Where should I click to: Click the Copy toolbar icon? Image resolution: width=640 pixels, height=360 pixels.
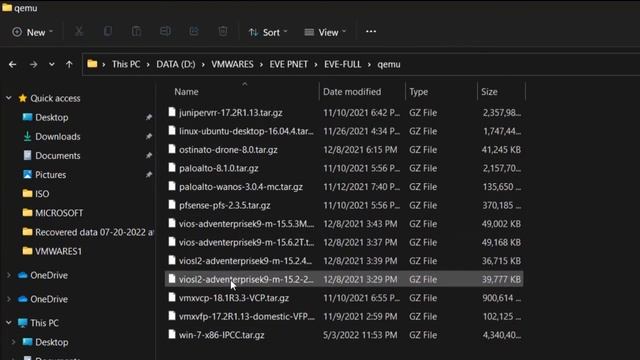tap(108, 31)
